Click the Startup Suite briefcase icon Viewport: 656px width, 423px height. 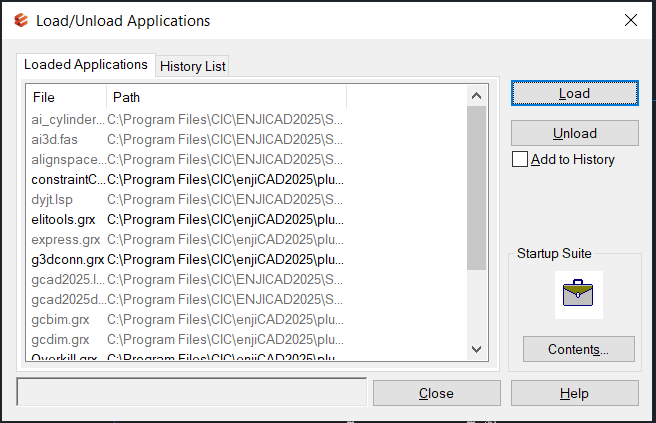coord(578,295)
